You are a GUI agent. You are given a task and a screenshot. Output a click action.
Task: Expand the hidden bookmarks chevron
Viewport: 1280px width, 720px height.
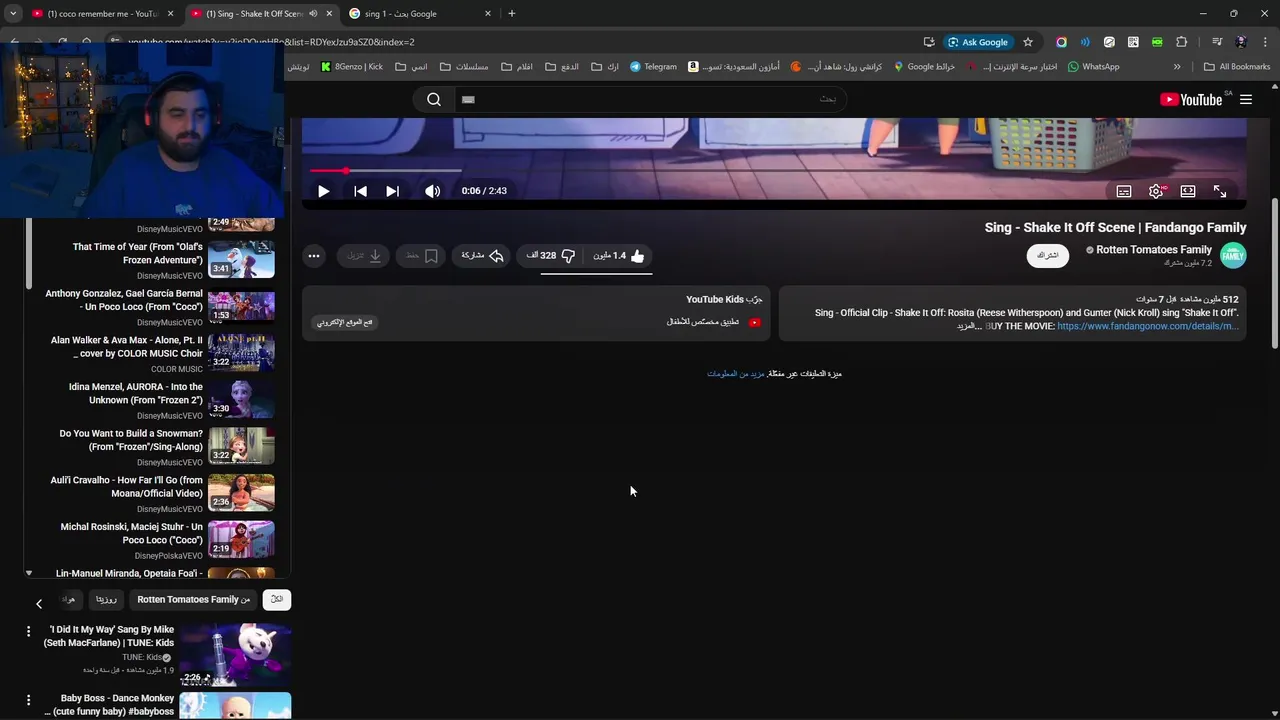point(1177,67)
